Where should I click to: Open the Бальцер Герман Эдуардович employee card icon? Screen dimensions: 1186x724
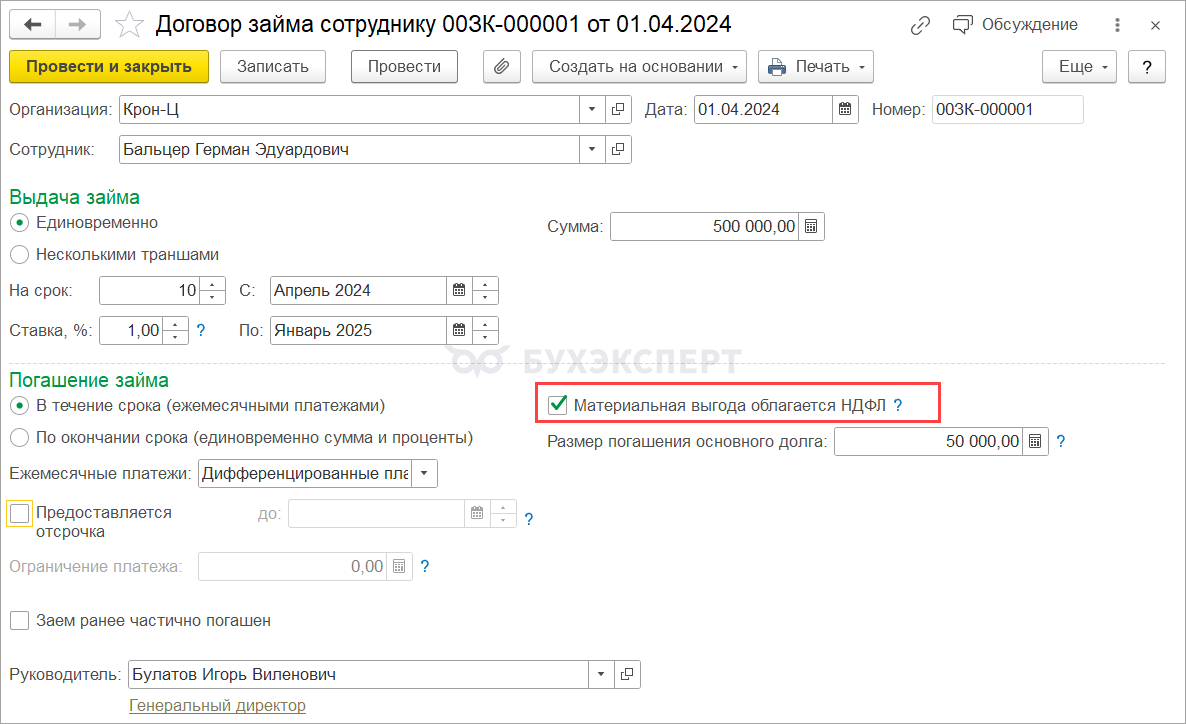(618, 150)
